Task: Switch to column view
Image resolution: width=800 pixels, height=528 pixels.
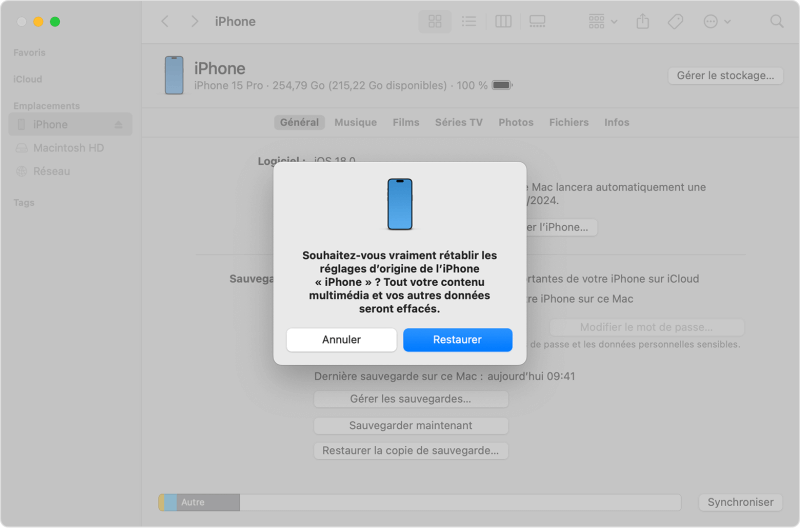Action: pos(503,21)
